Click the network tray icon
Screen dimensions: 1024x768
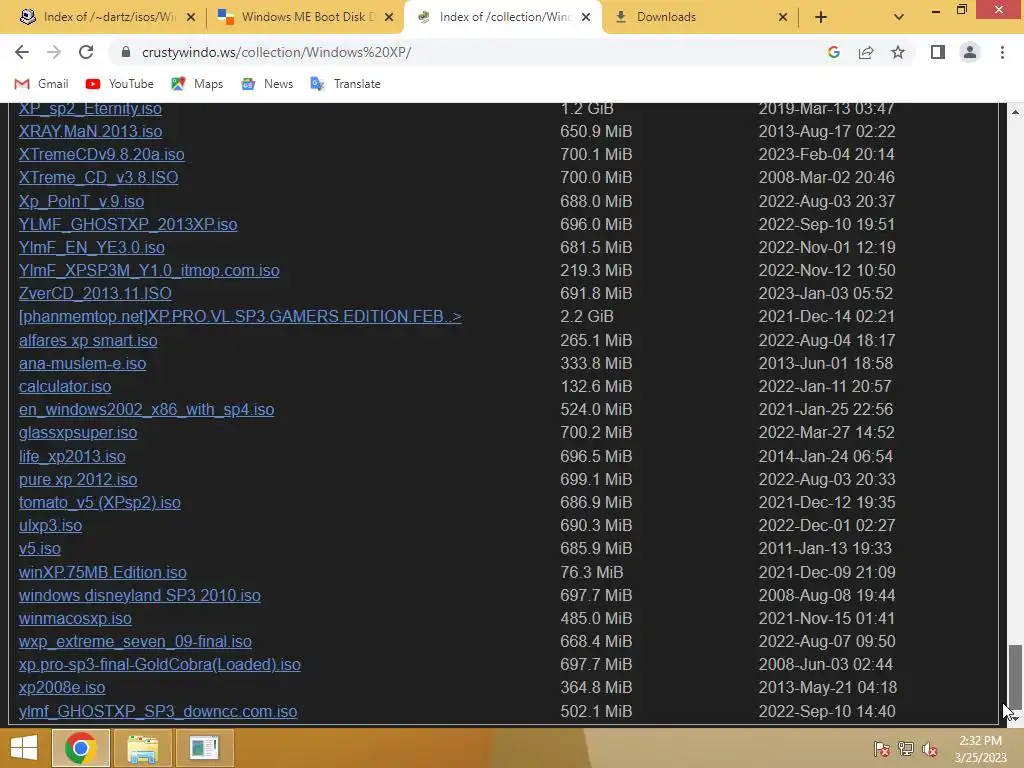[x=906, y=748]
